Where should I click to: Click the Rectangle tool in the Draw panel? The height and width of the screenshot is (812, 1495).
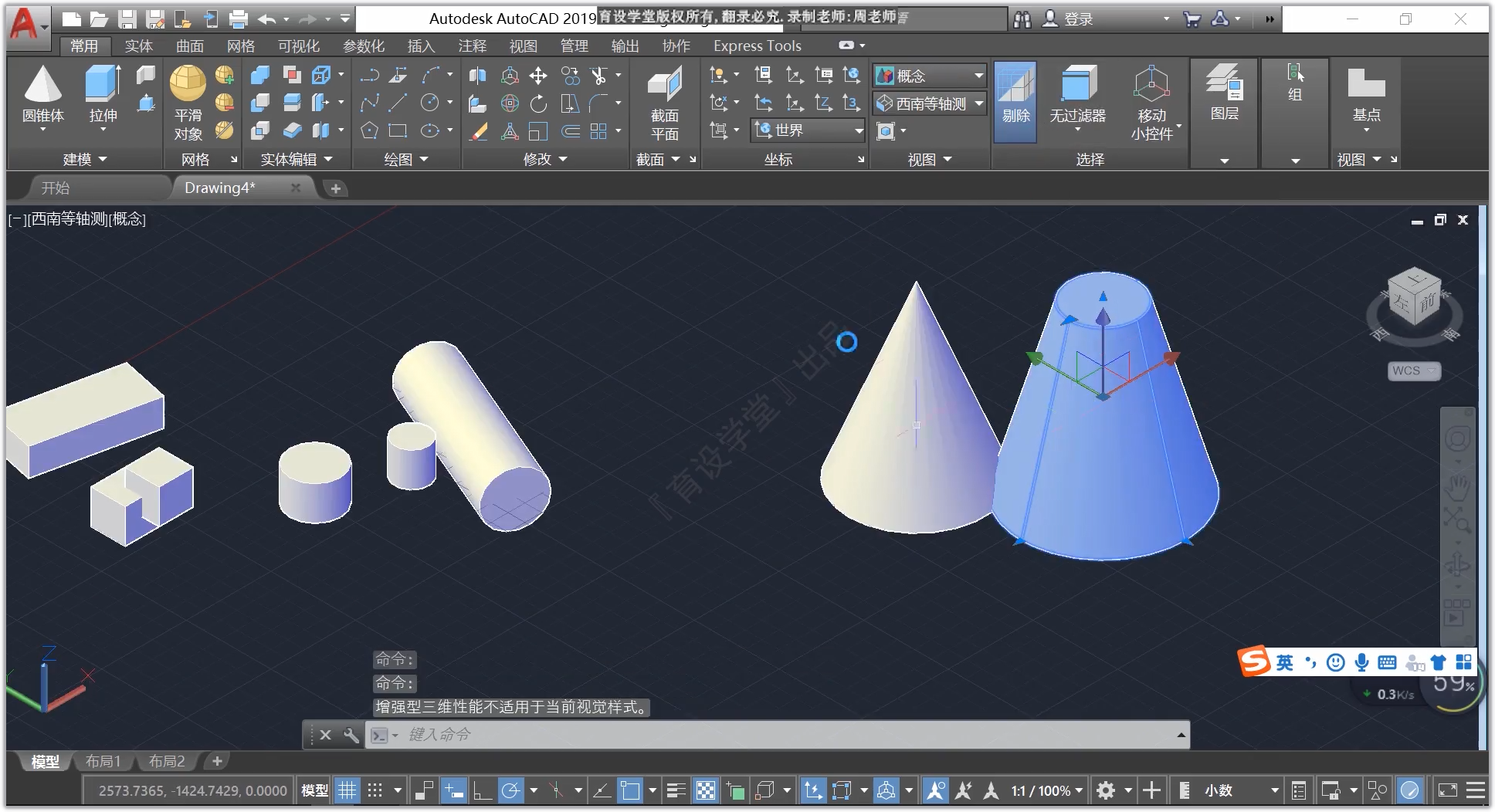tap(398, 131)
